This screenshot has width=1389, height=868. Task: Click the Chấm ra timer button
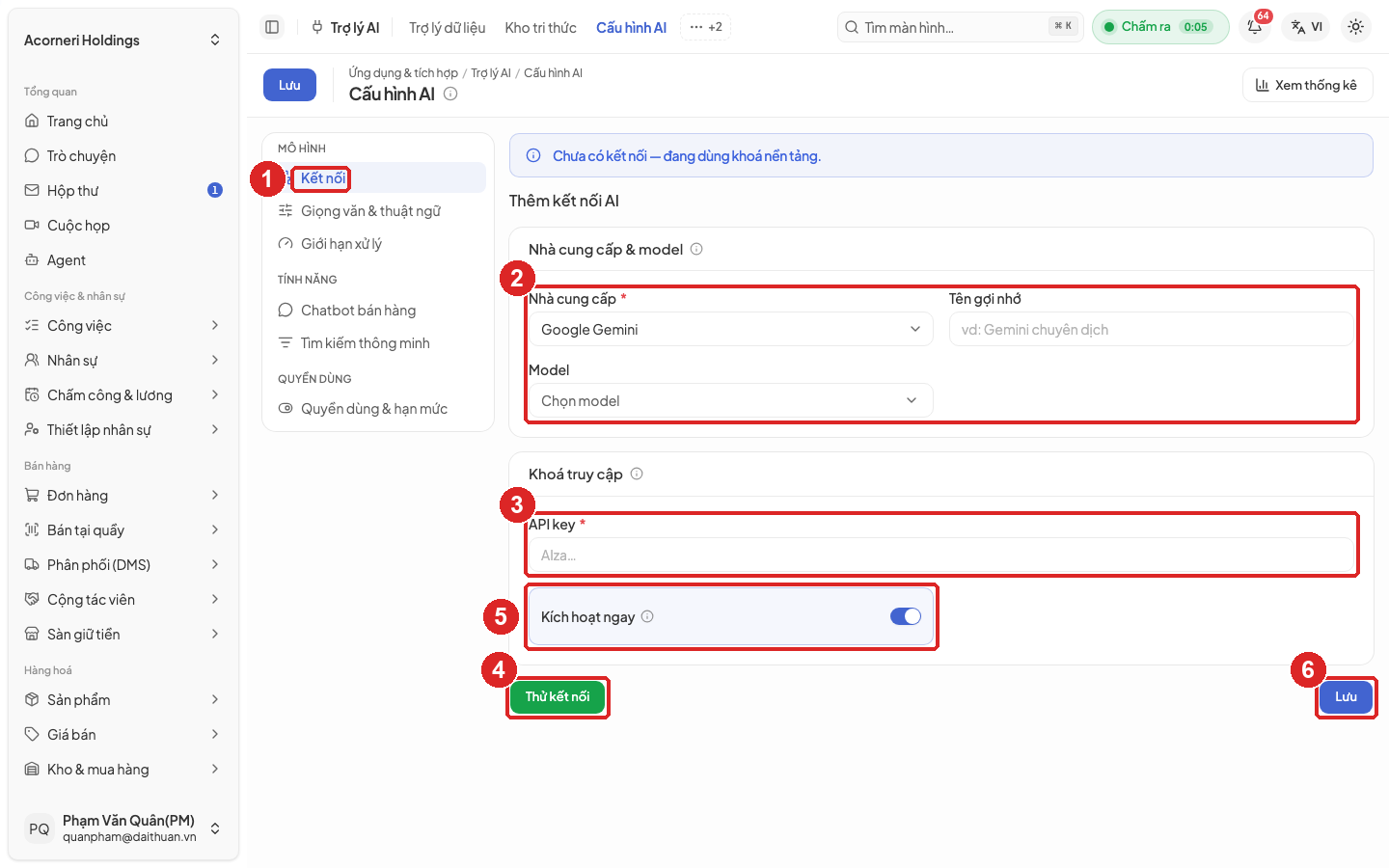point(1160,27)
